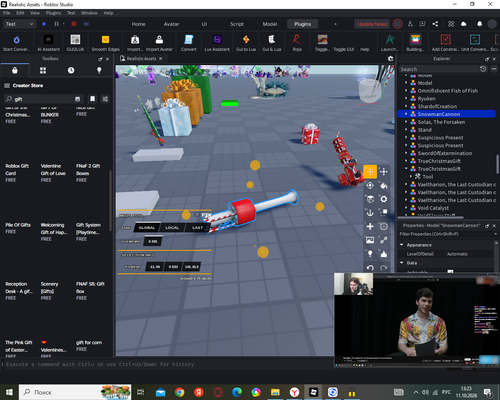Expand the Void Catalyst node

tap(406, 208)
